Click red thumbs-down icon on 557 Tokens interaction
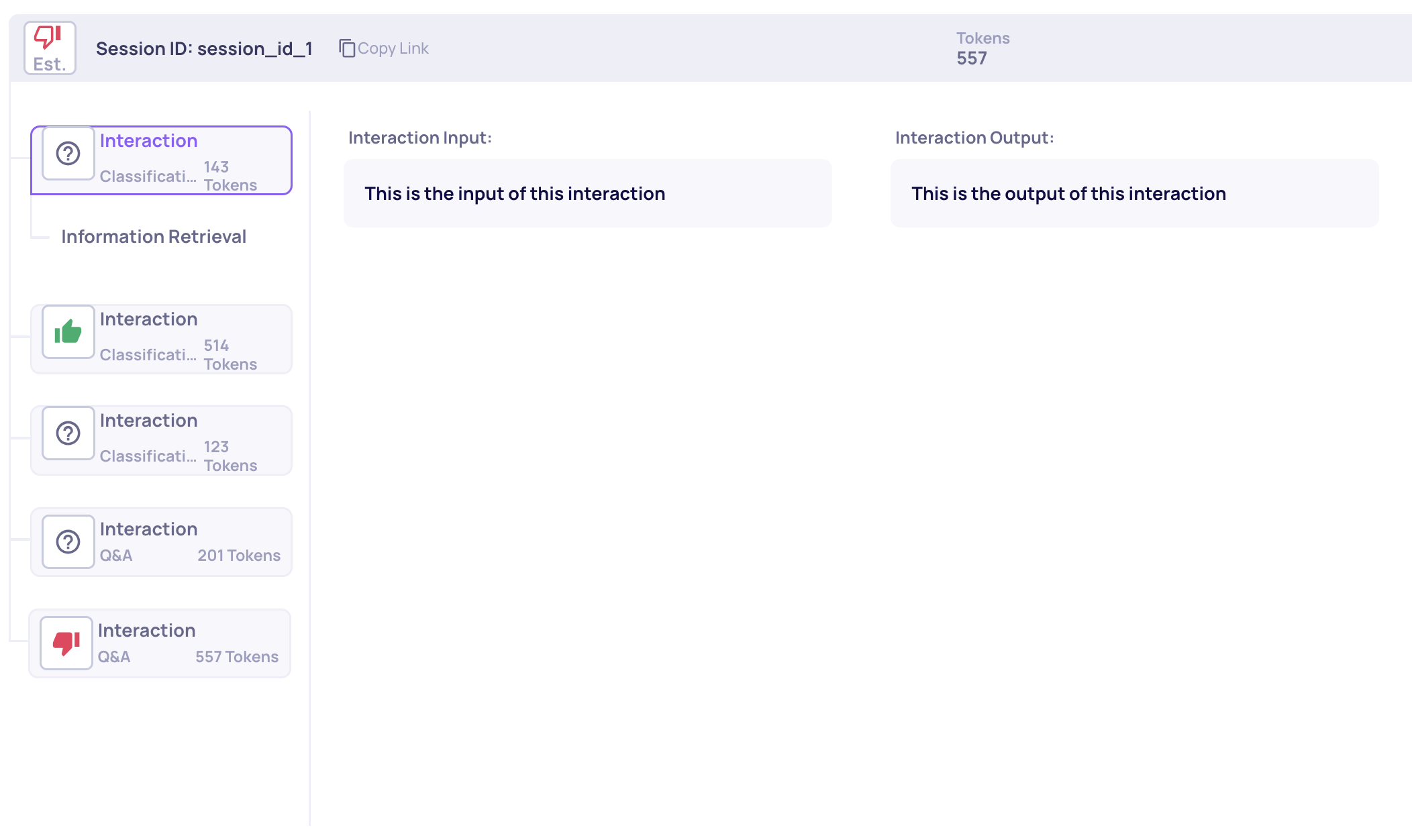 (66, 643)
